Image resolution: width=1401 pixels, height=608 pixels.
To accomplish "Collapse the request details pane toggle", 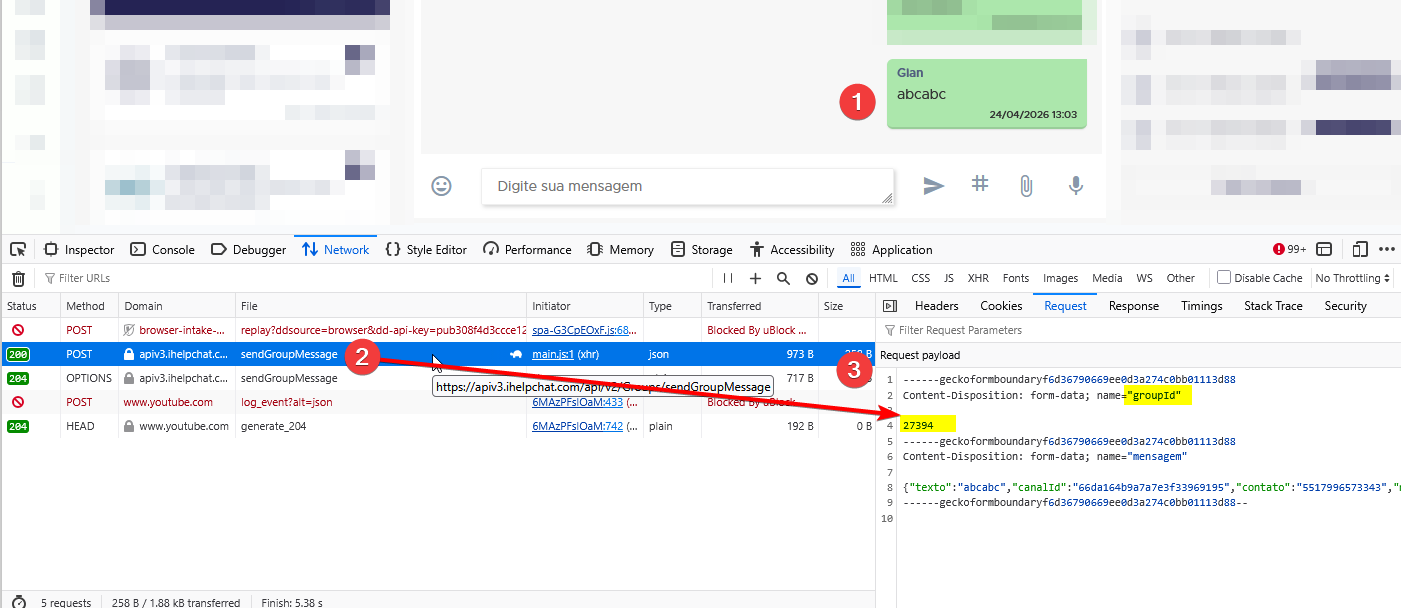I will pyautogui.click(x=890, y=306).
